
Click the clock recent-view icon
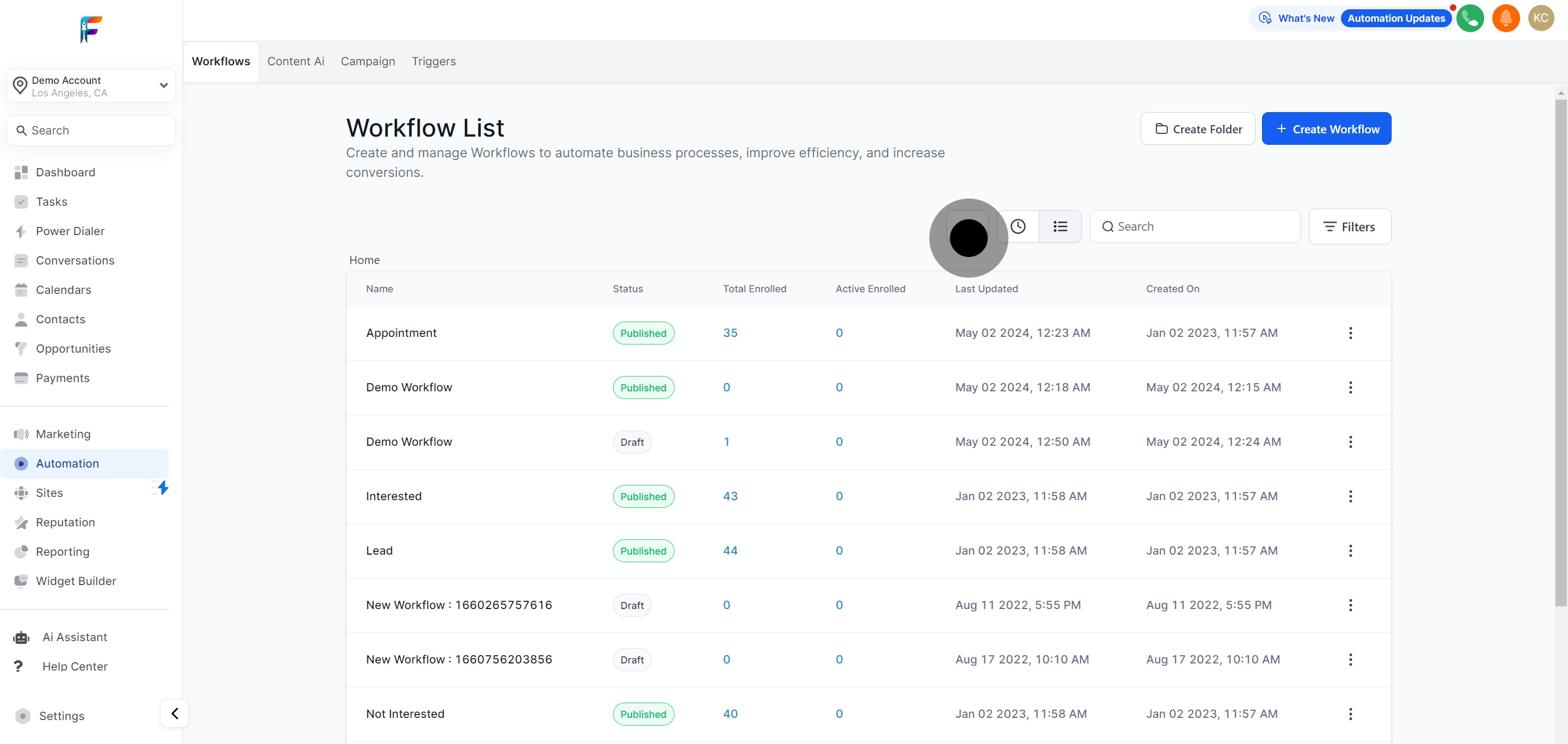[1018, 226]
